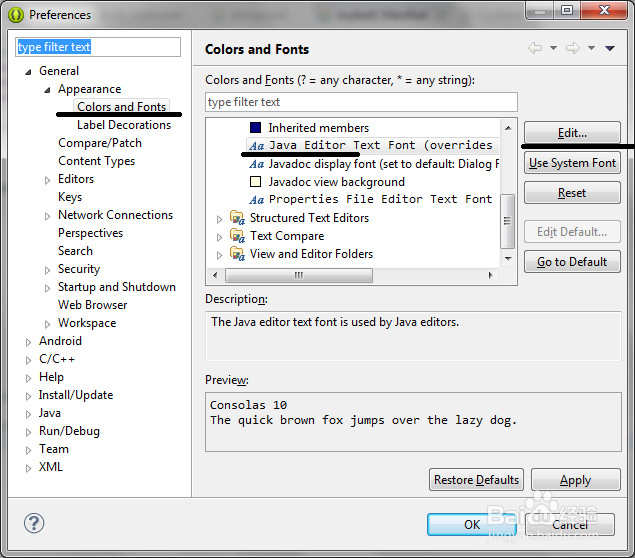Expand the C/C++ preferences node
This screenshot has height=558, width=635.
[x=28, y=360]
